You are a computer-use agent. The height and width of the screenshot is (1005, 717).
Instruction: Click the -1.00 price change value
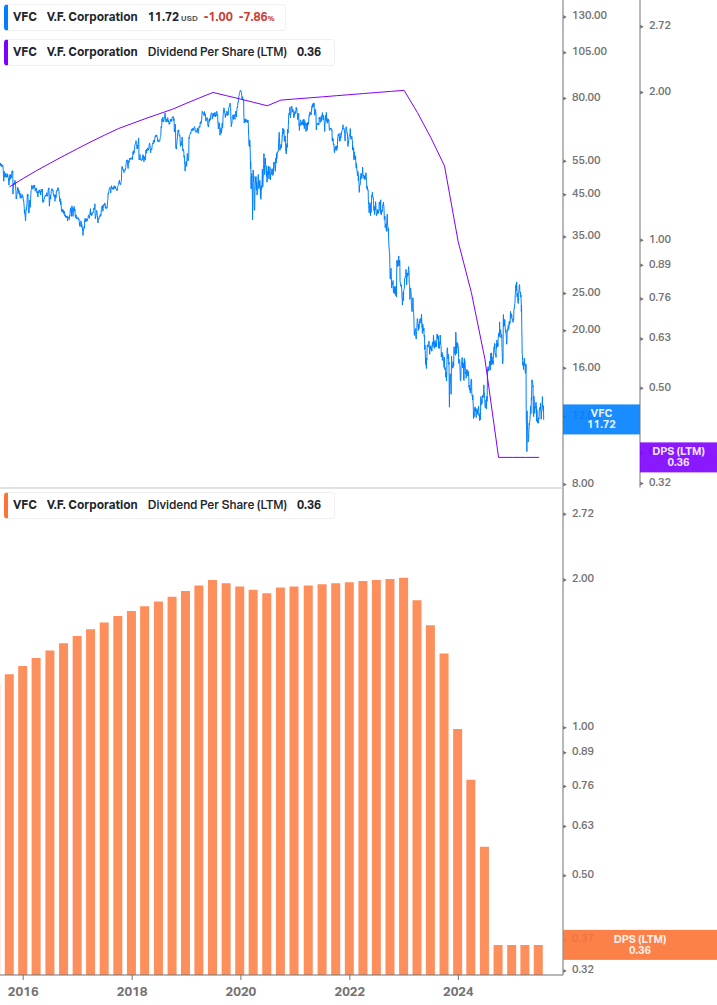coord(218,17)
